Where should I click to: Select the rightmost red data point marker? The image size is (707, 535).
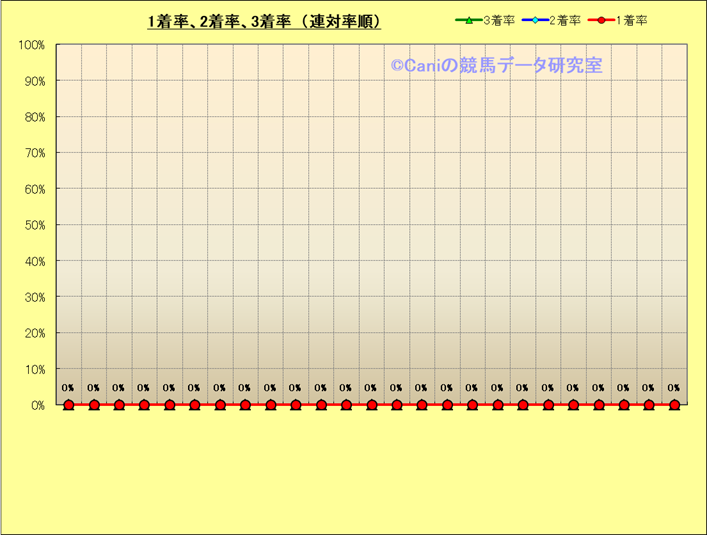tap(674, 405)
